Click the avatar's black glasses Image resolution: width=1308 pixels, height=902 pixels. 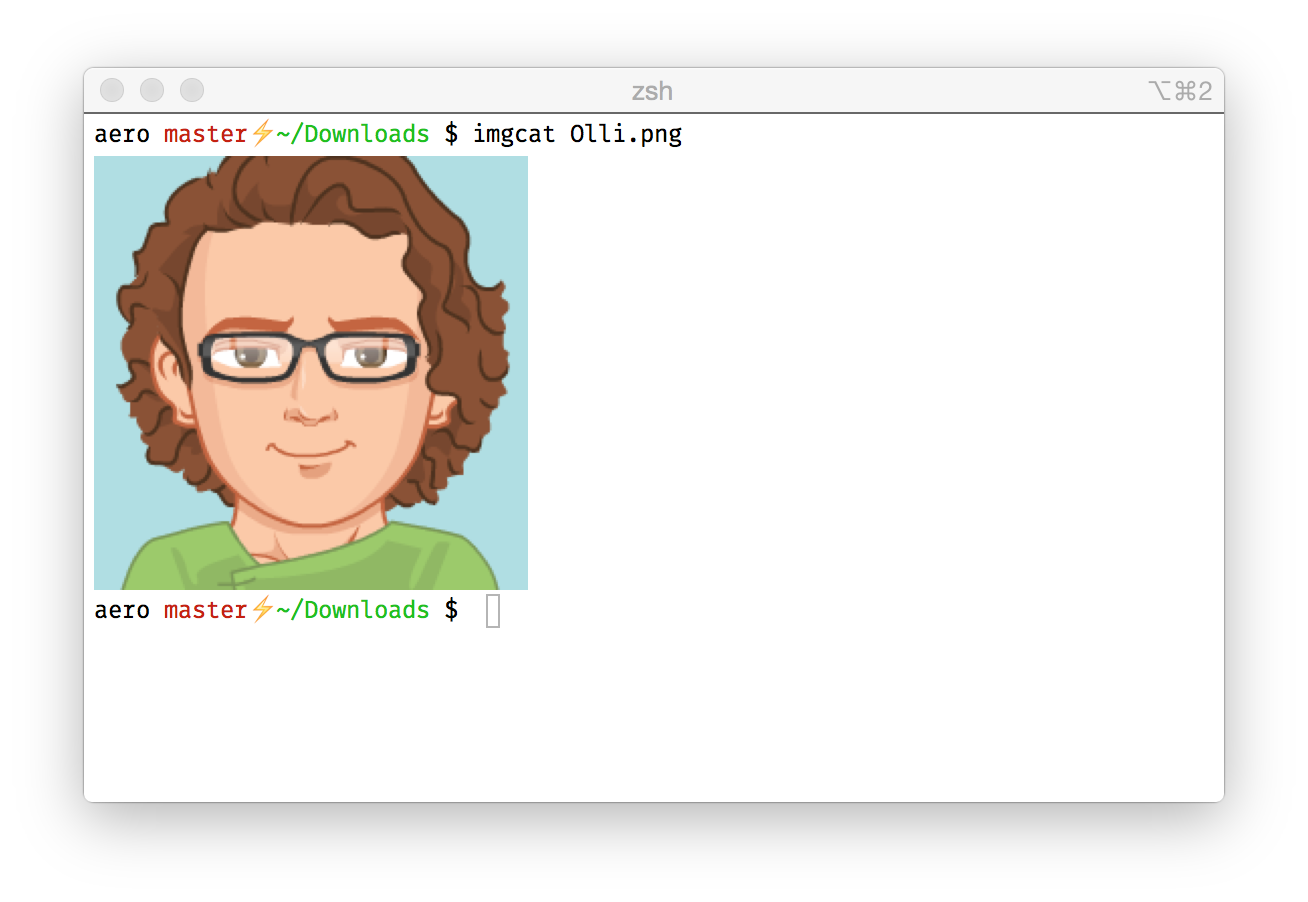(x=309, y=357)
